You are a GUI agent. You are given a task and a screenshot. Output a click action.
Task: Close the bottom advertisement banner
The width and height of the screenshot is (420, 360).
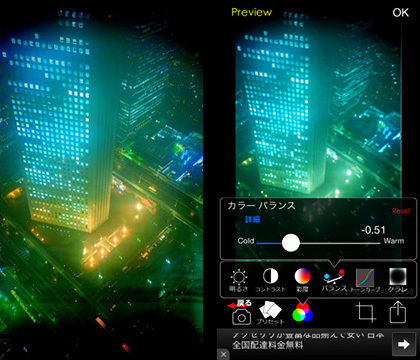223,354
